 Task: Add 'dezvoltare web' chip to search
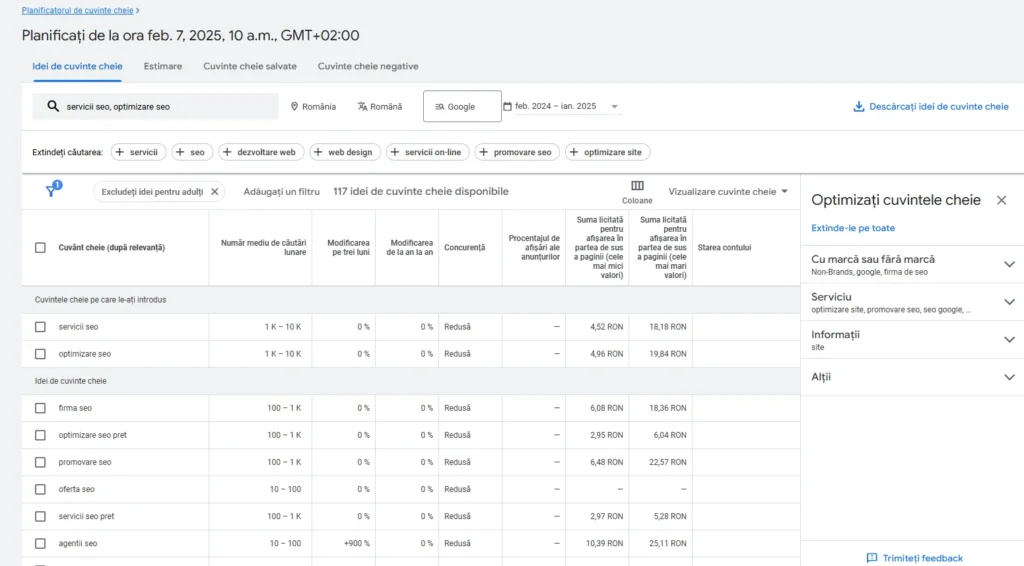[261, 152]
